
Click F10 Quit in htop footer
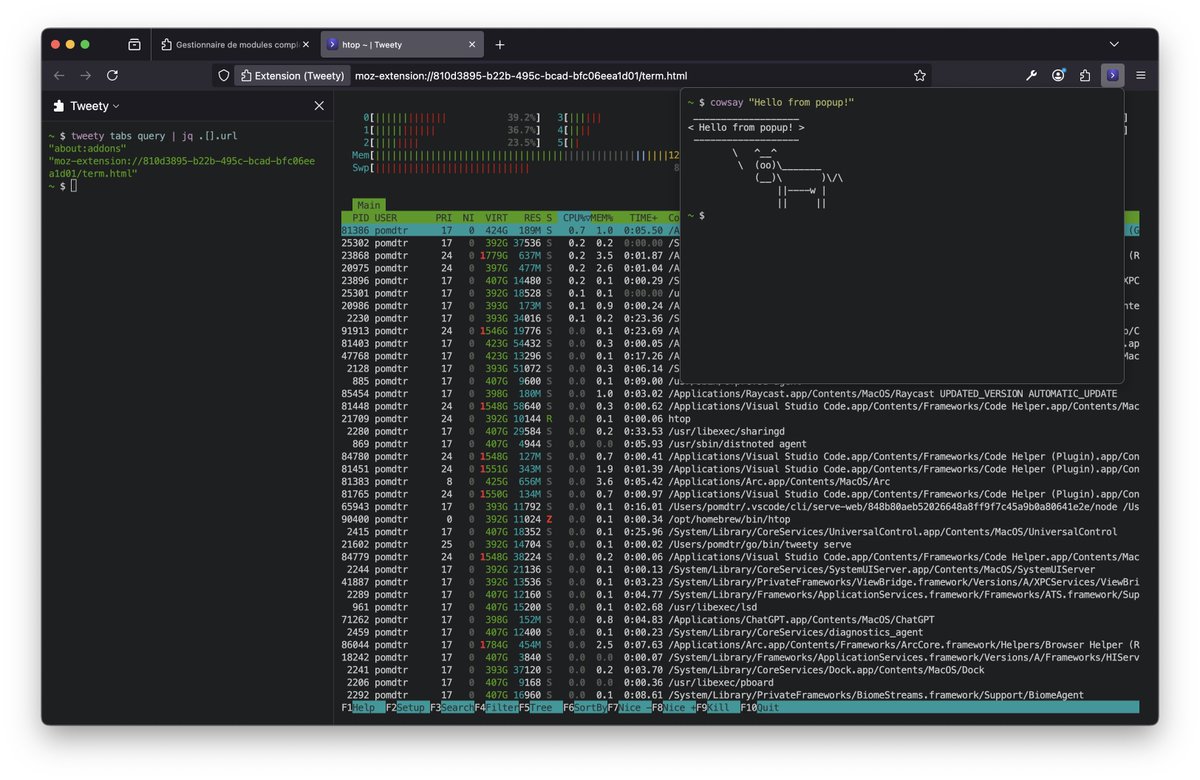[x=760, y=707]
